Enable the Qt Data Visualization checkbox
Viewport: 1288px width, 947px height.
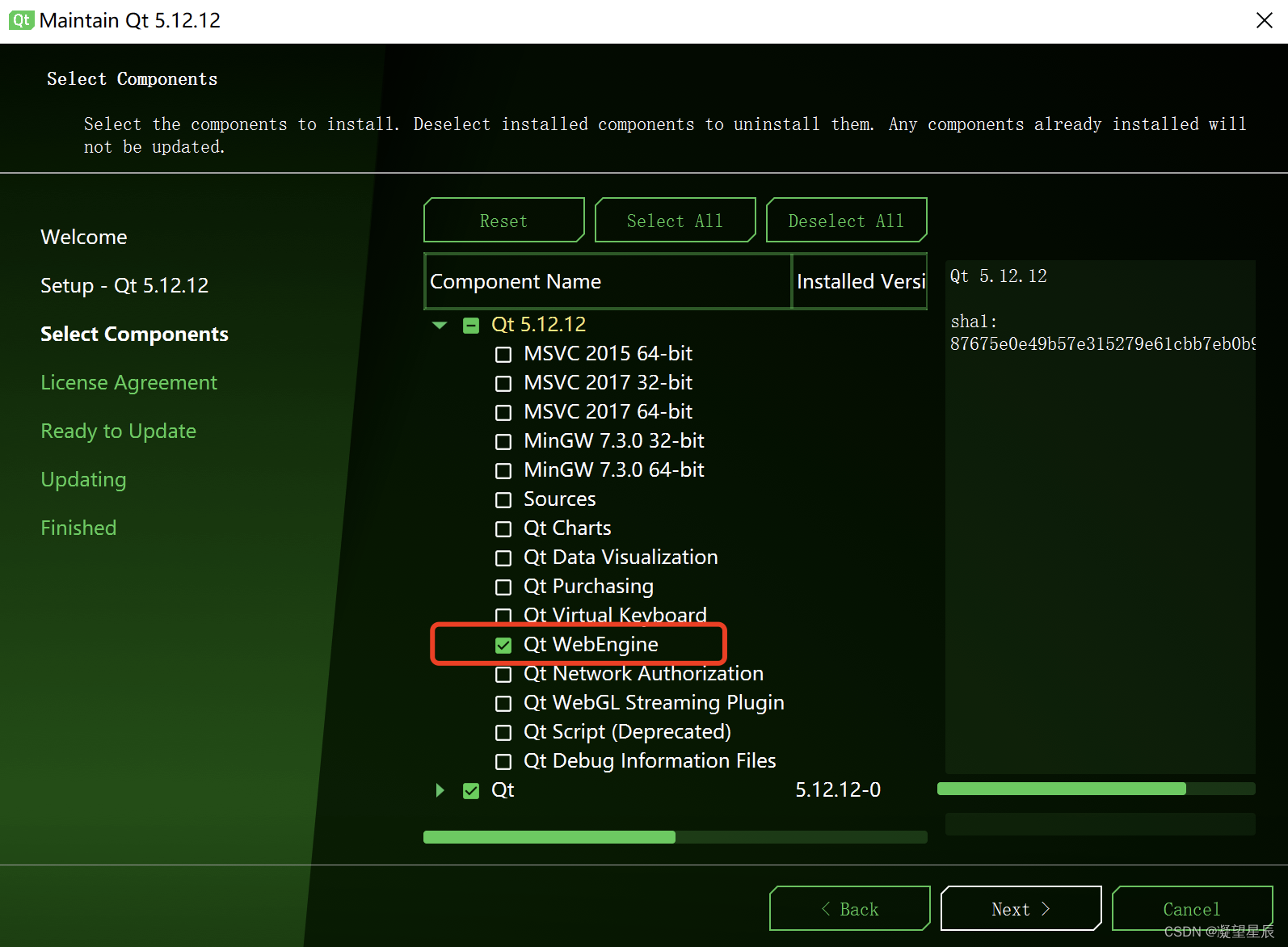click(503, 558)
